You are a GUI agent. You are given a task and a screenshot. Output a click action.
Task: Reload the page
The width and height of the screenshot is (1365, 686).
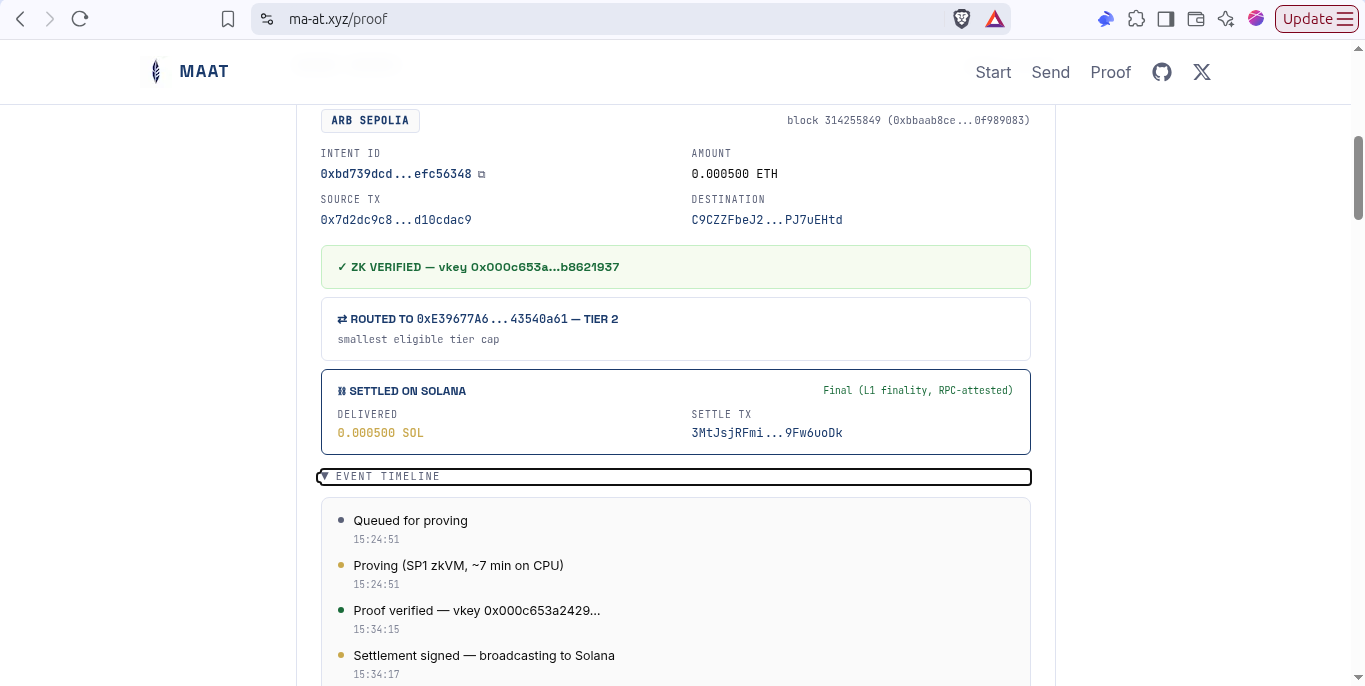pyautogui.click(x=80, y=19)
